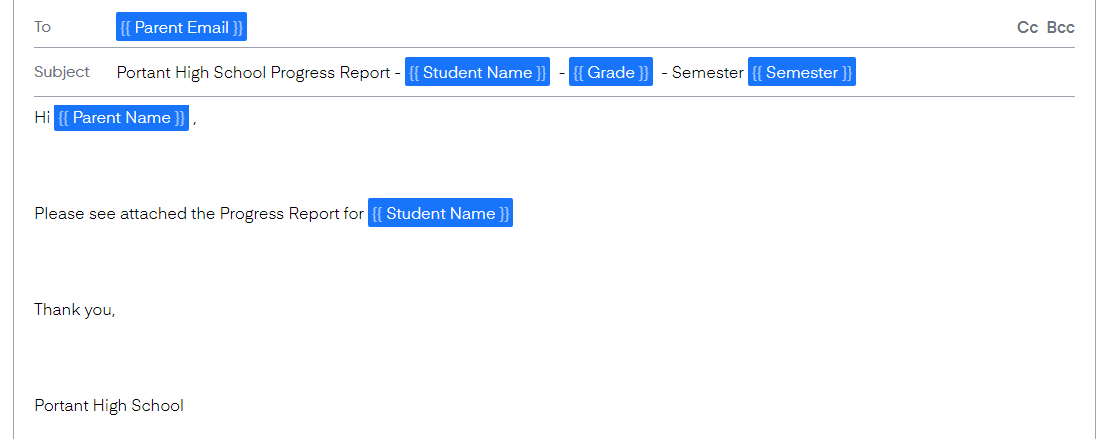1103x439 pixels.
Task: Click blank line between greeting and body text
Action: tap(300, 165)
